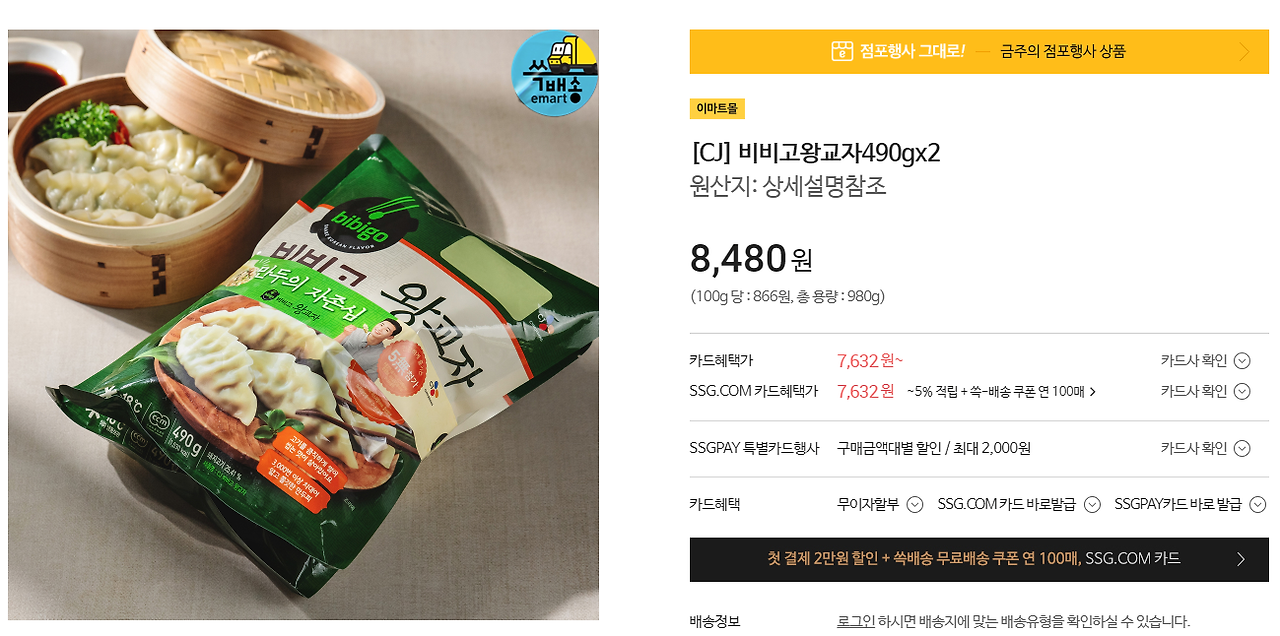1280x636 pixels.
Task: Expand 카드사 확인 for SSGPAY 특별카드행사 row
Action: coord(1205,448)
